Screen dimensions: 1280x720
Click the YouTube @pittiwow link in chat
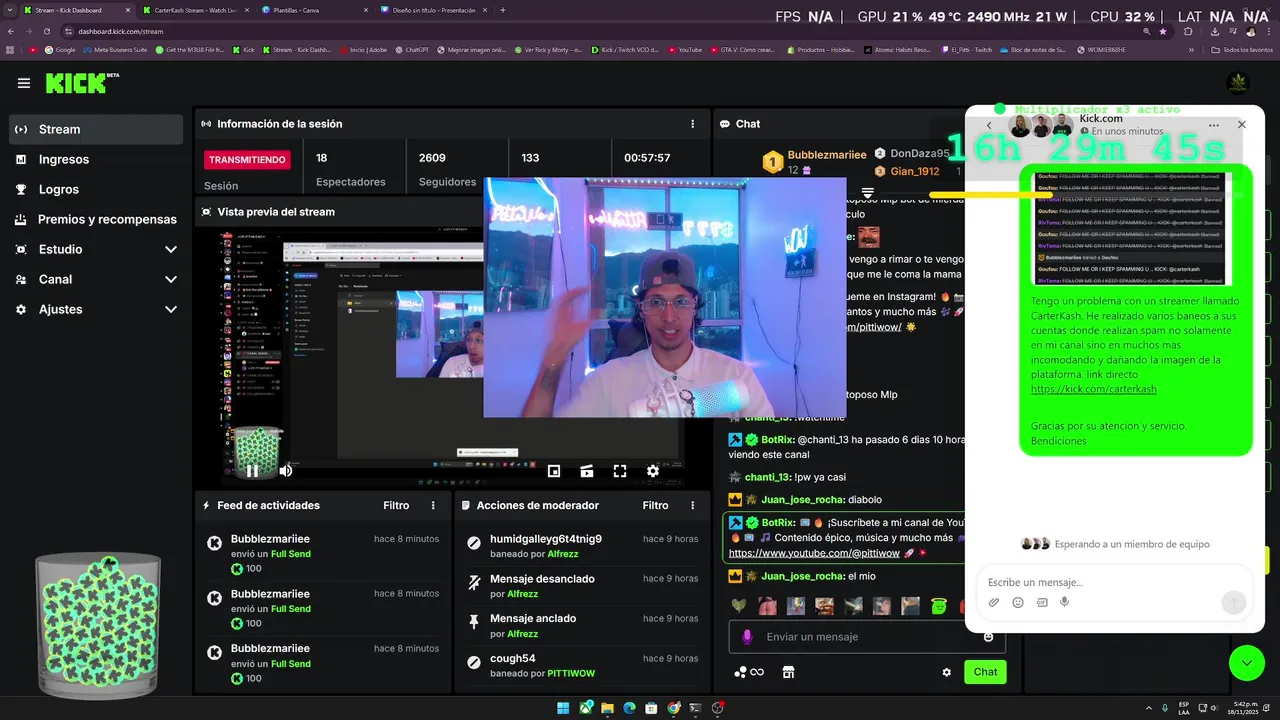814,553
